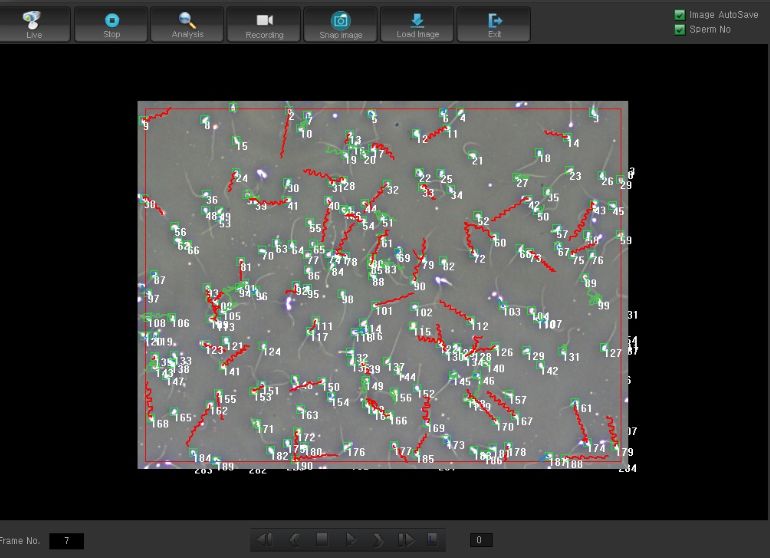Start Recording video
Viewport: 770px width, 558px height.
click(x=264, y=24)
